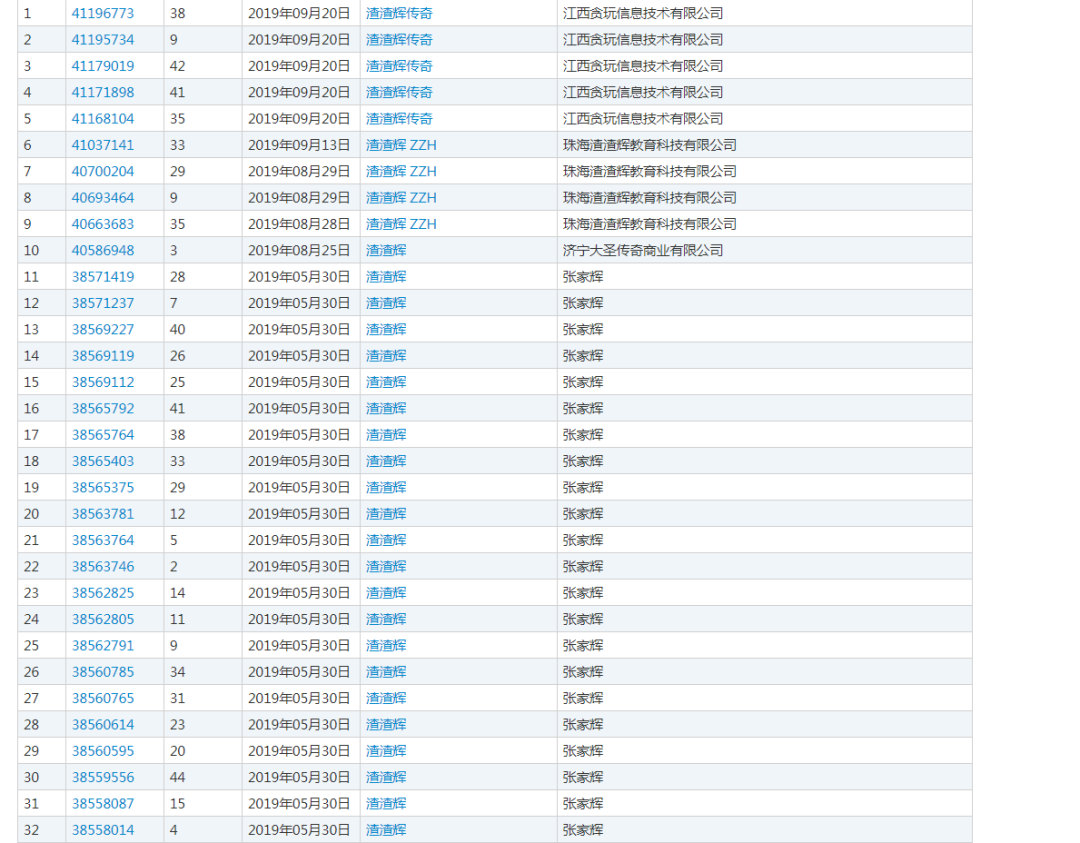Open application number 40586948
1080x843 pixels.
click(x=103, y=251)
